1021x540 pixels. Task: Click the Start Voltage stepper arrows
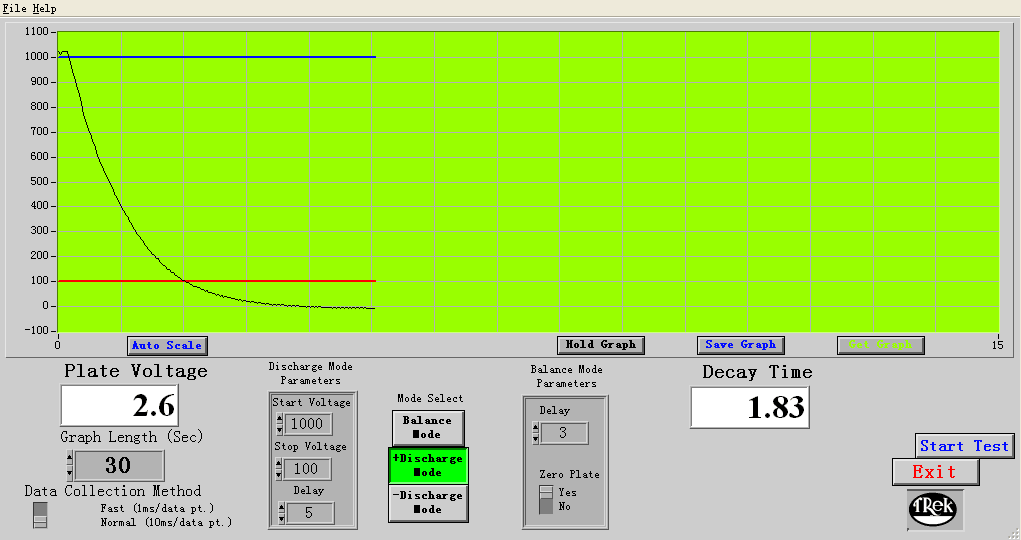[280, 424]
